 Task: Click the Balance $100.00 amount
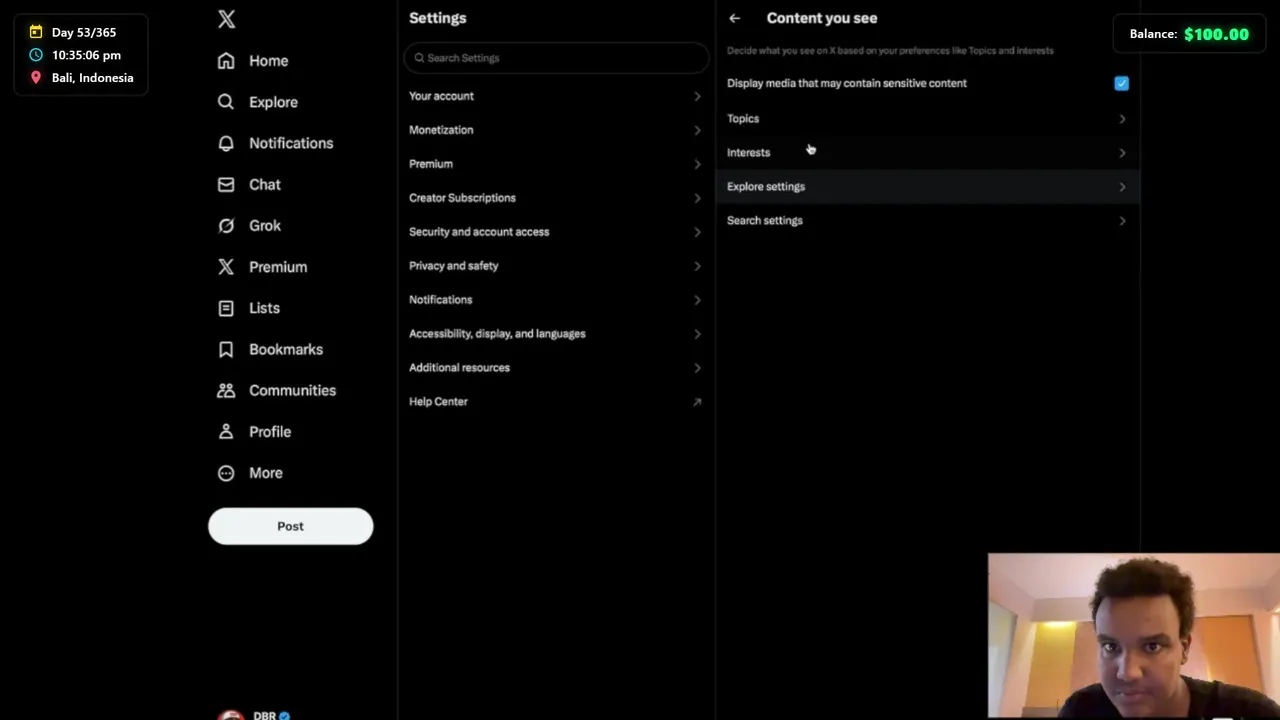pyautogui.click(x=1216, y=34)
